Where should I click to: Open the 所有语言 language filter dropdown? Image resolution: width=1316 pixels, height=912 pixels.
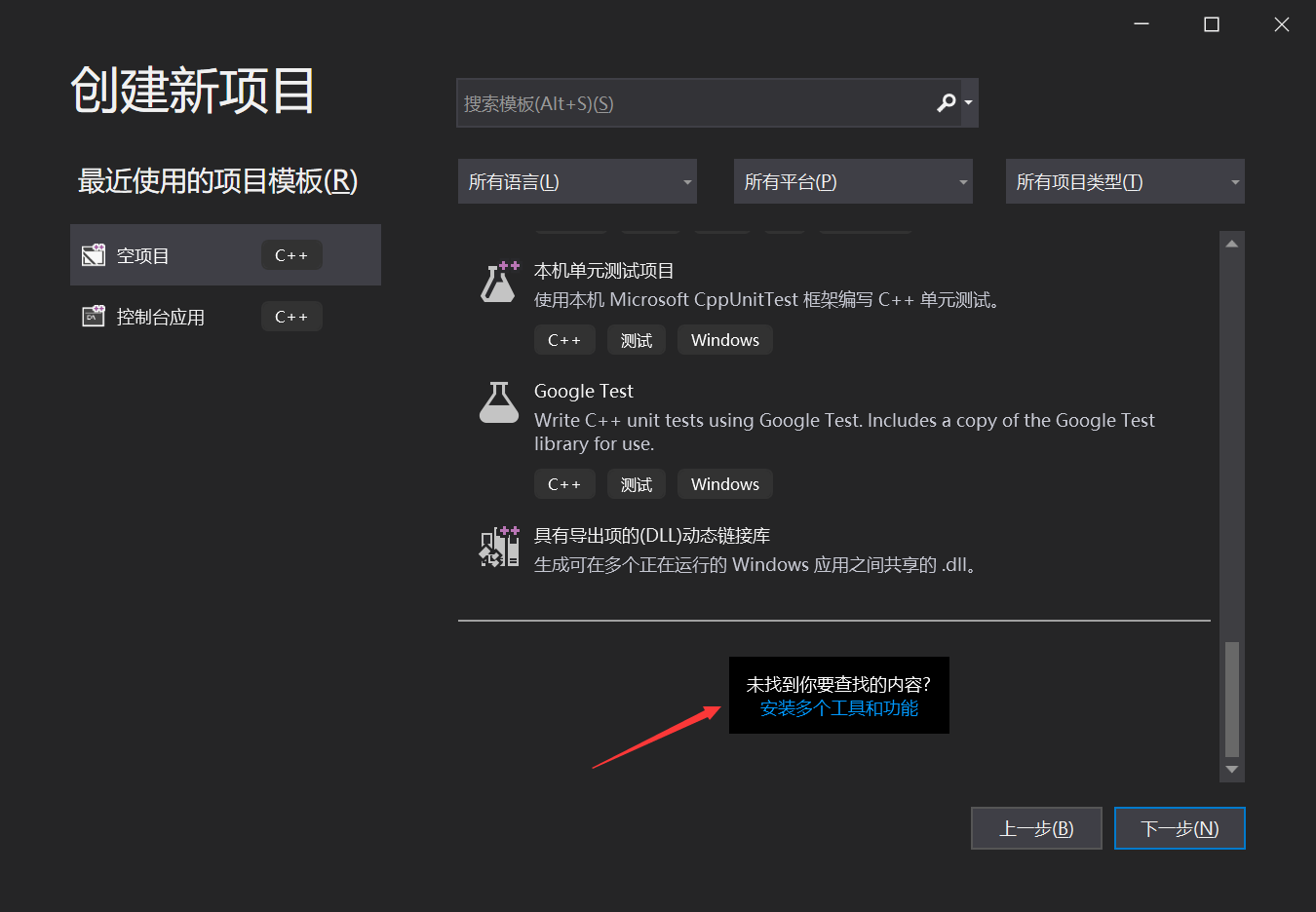[577, 181]
